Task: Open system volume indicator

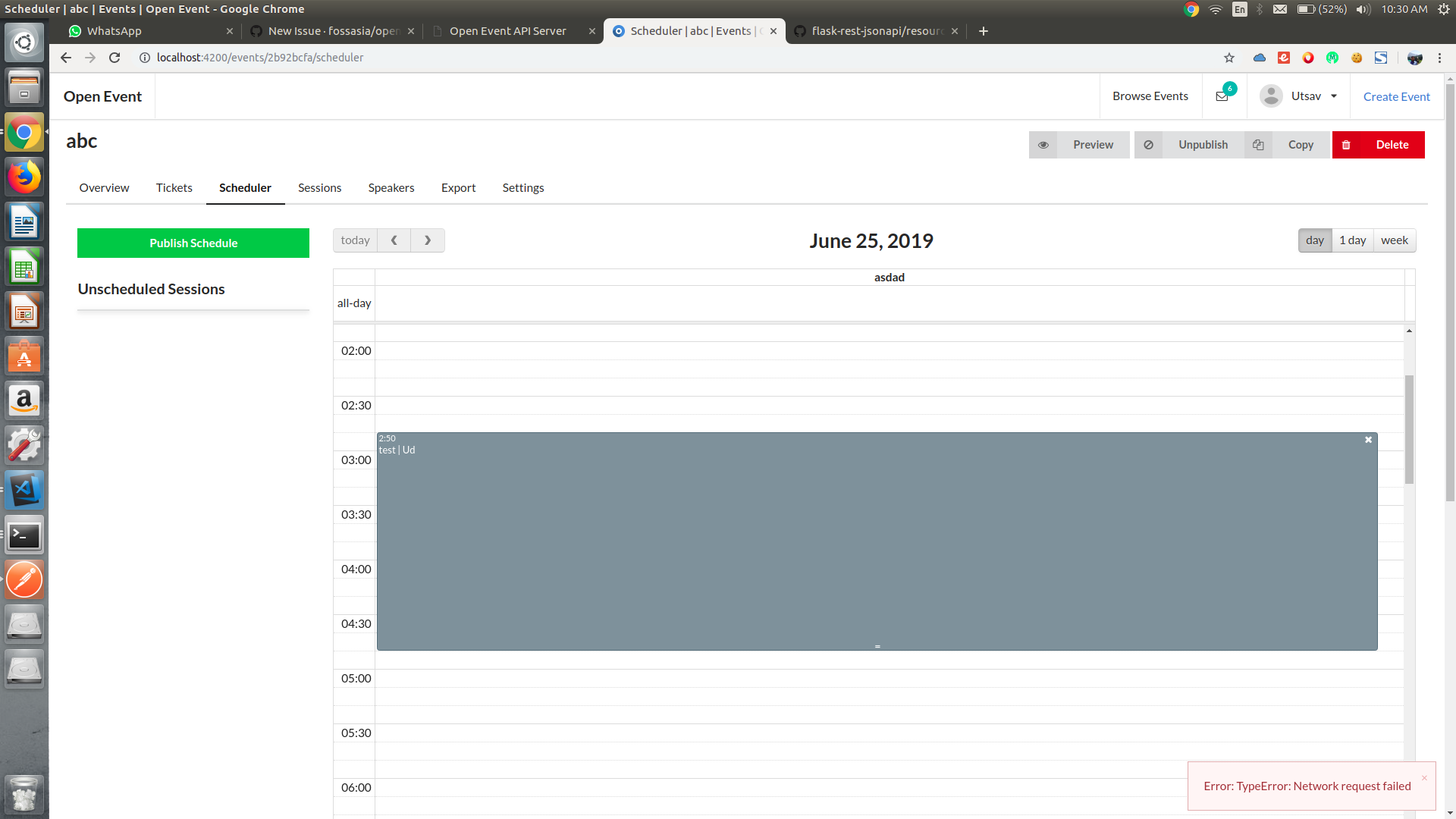Action: point(1363,9)
